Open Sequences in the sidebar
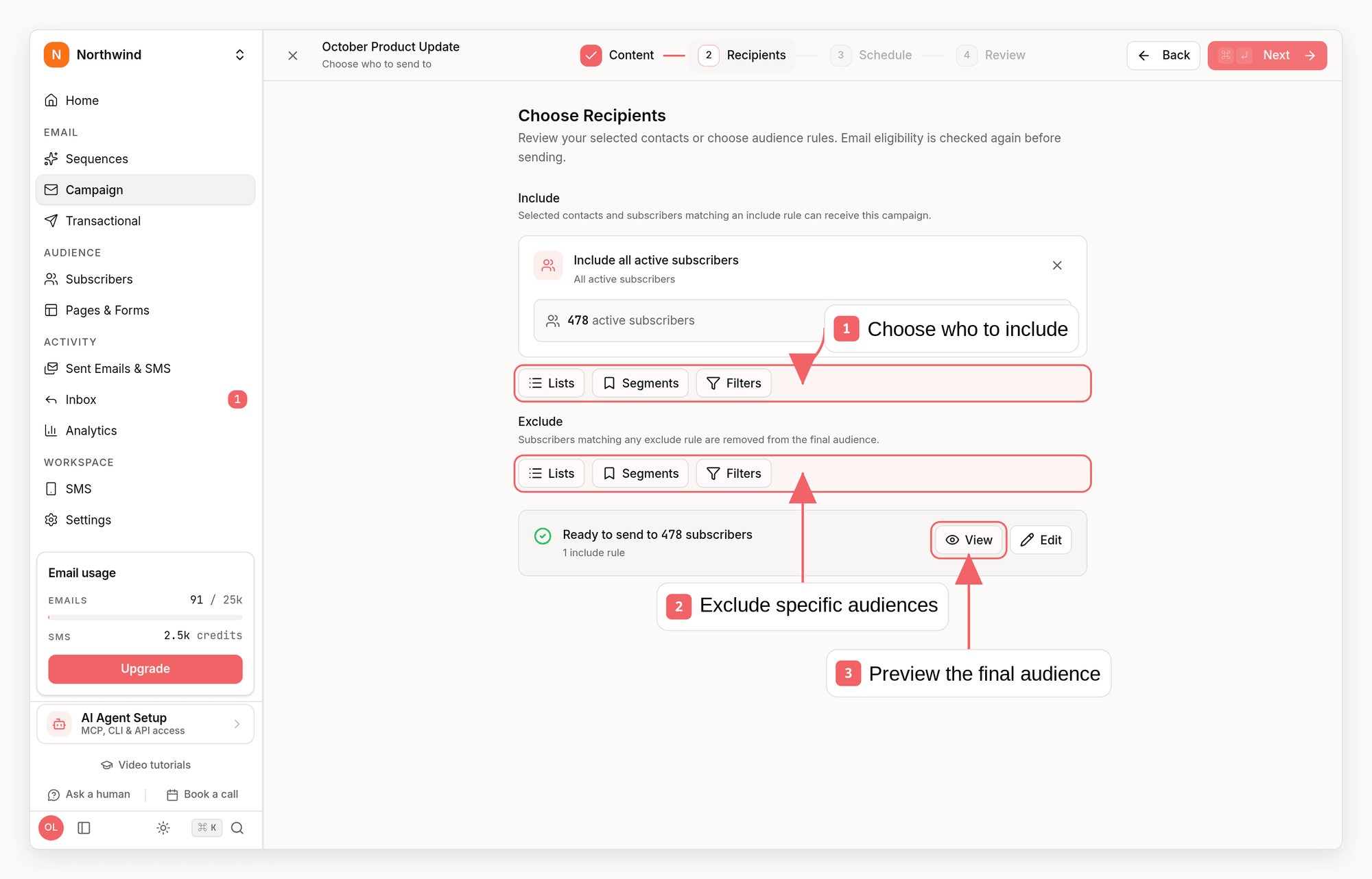 pos(145,159)
